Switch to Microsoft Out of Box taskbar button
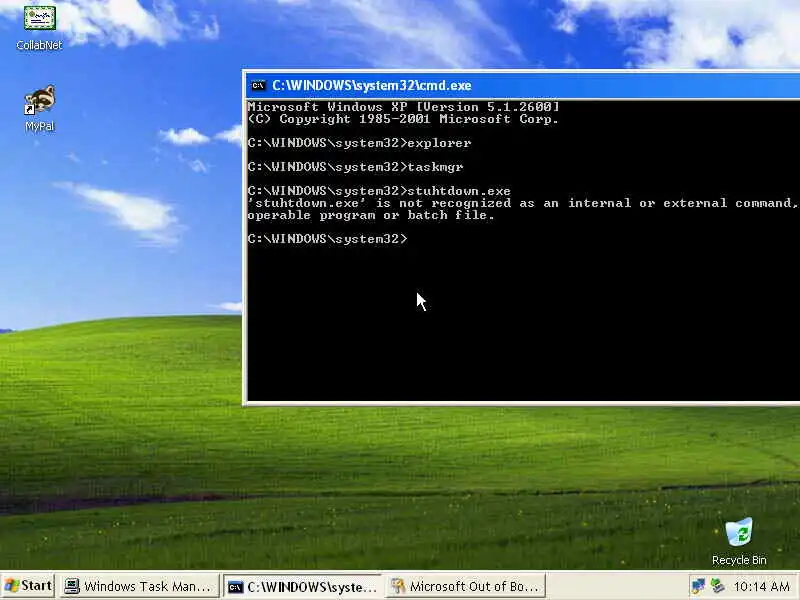 (465, 586)
